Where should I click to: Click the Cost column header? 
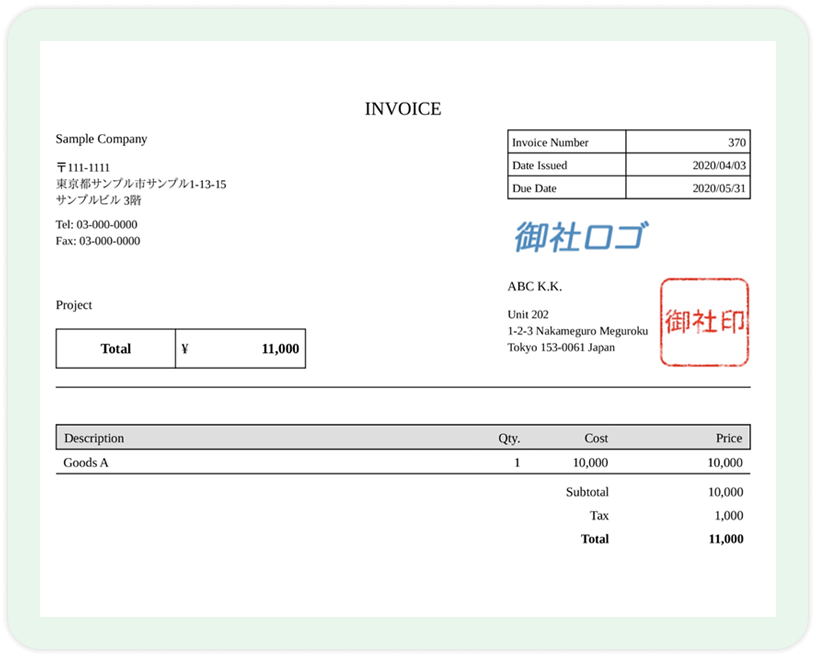596,438
